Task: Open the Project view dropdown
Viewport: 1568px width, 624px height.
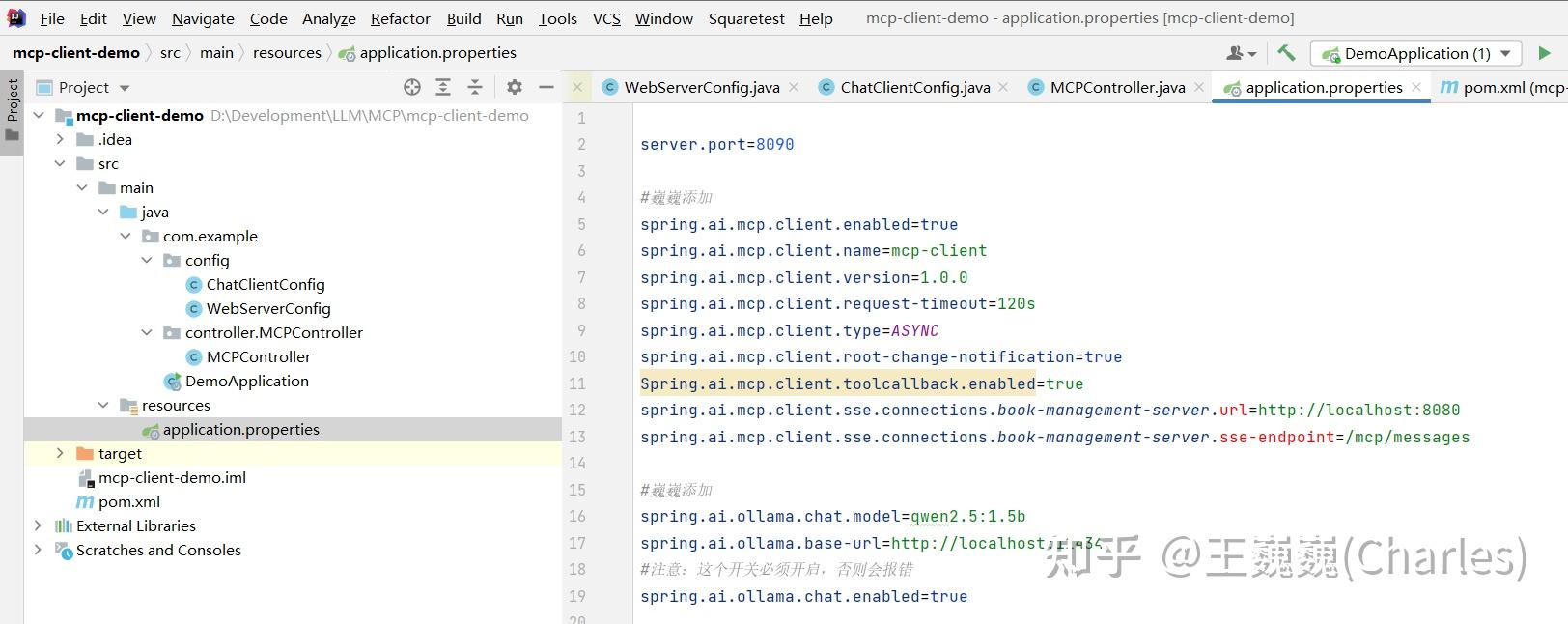Action: coord(125,88)
